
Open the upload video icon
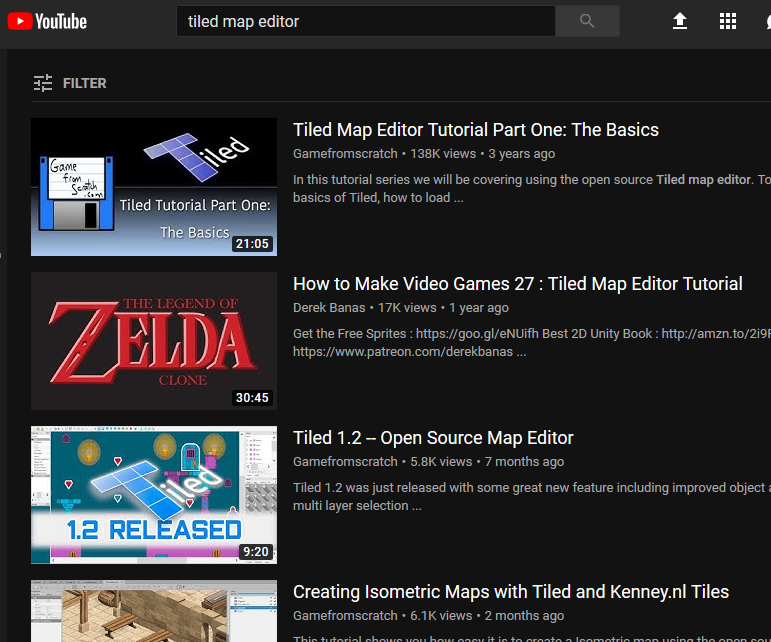tap(680, 21)
